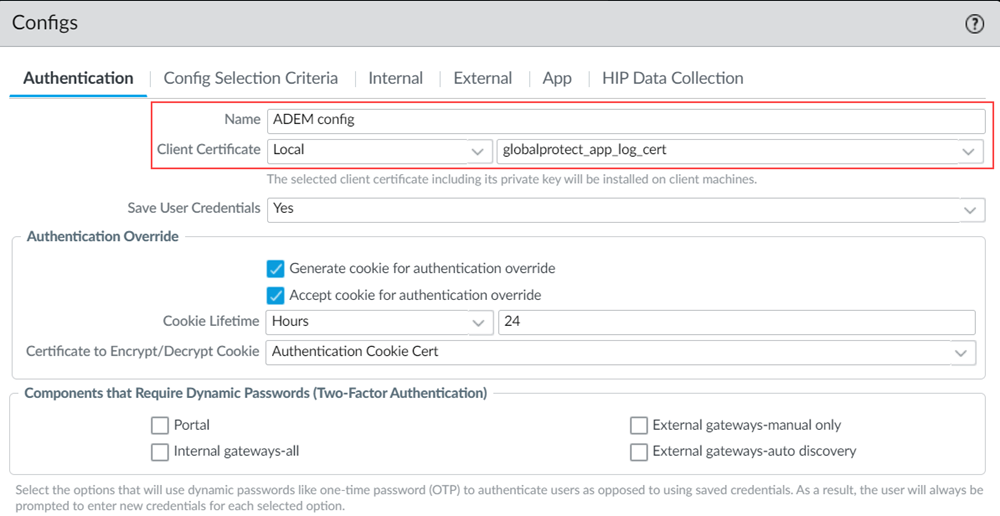Tick External gateways-manual only checkbox
The image size is (1000, 516).
pyautogui.click(x=639, y=425)
